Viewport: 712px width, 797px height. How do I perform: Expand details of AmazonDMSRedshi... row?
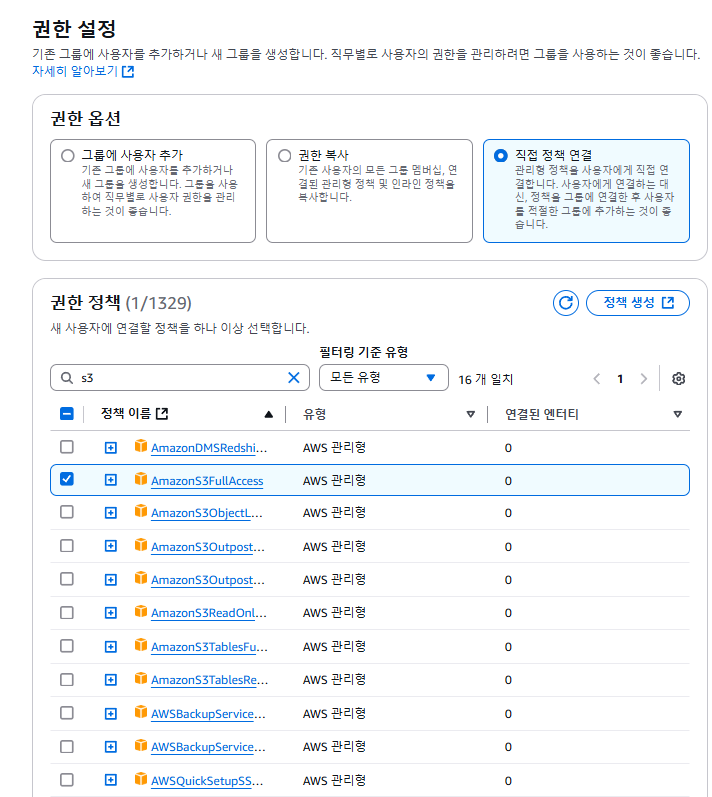(x=111, y=448)
